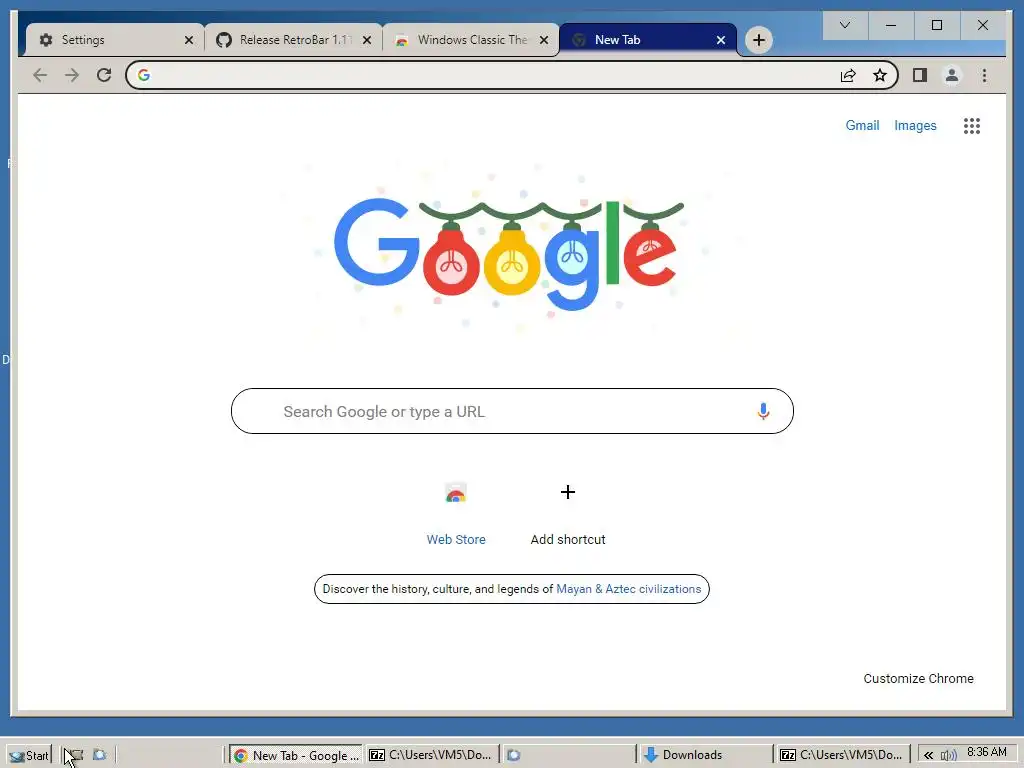Screen dimensions: 1024x768
Task: Open a new tab with plus button
Action: tap(758, 40)
